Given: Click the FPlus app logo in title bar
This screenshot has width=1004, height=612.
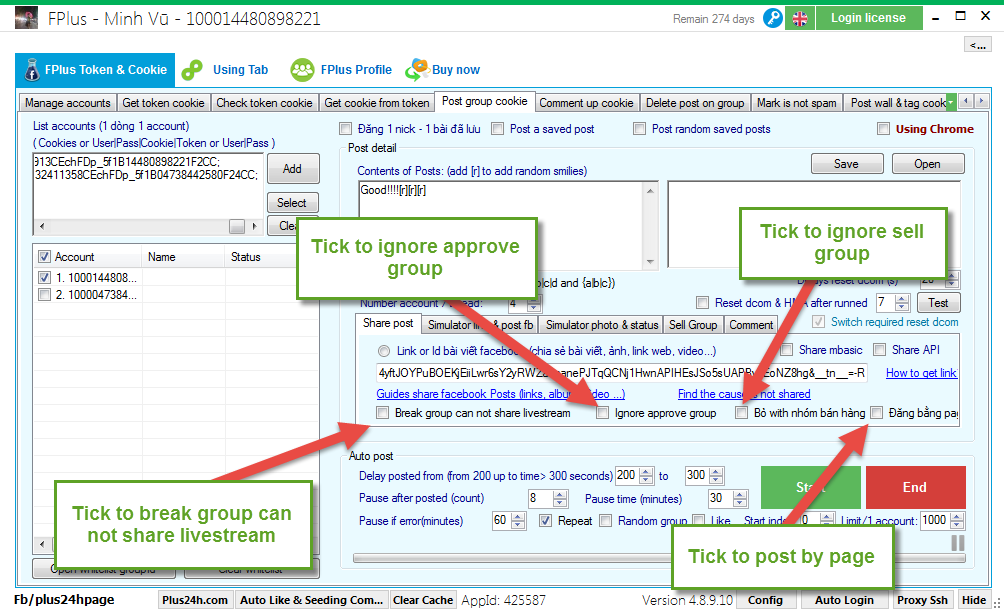Looking at the screenshot, I should click(x=26, y=18).
